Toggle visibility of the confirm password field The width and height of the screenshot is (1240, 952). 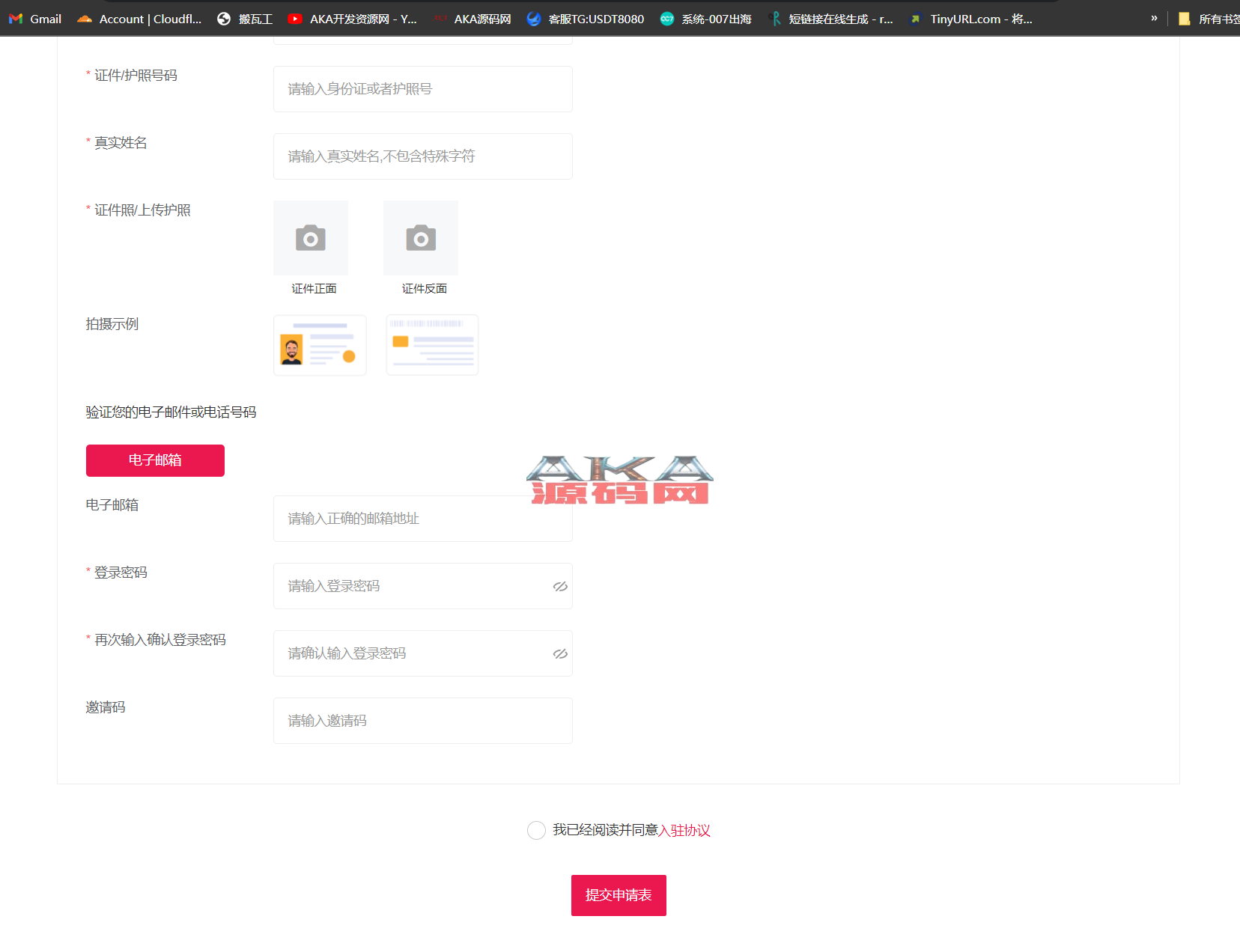tap(560, 653)
